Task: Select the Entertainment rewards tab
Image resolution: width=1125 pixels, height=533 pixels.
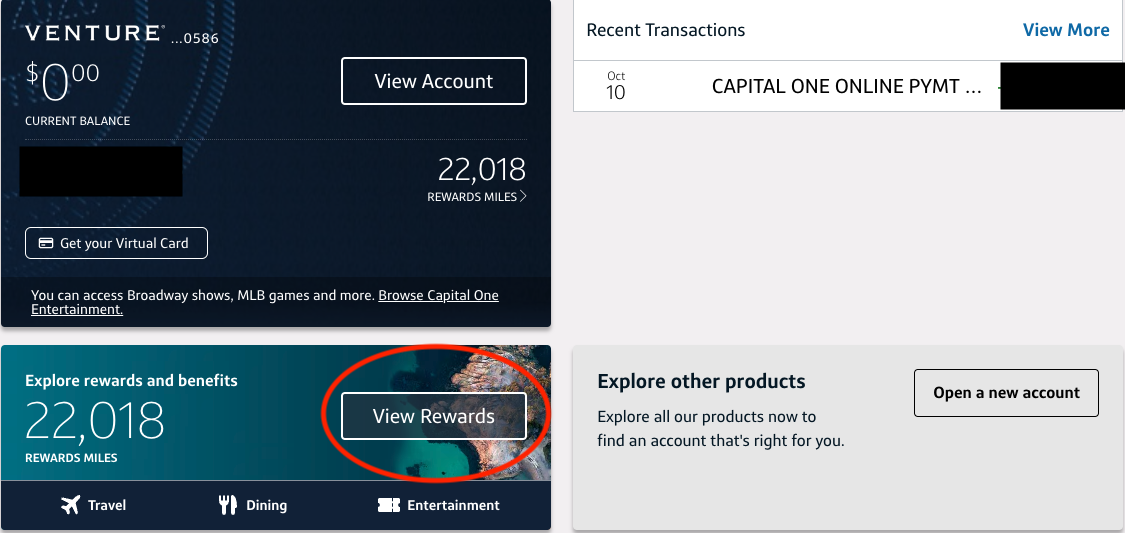Action: 438,505
